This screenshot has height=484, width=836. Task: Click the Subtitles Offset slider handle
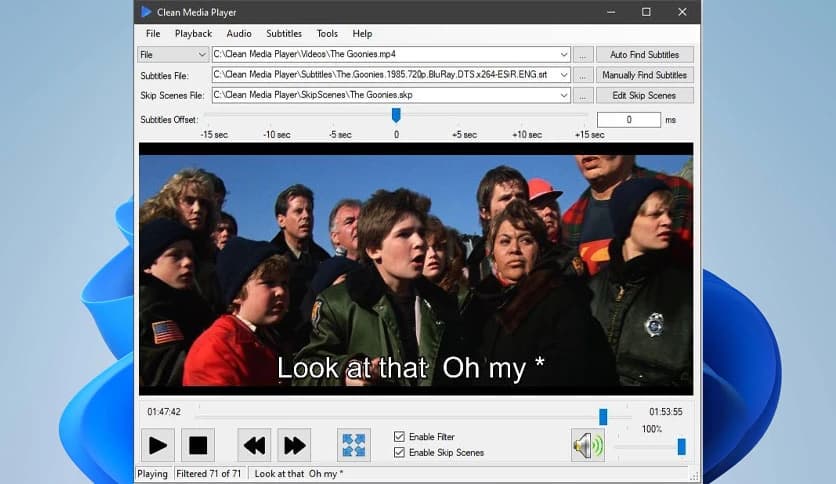[396, 115]
